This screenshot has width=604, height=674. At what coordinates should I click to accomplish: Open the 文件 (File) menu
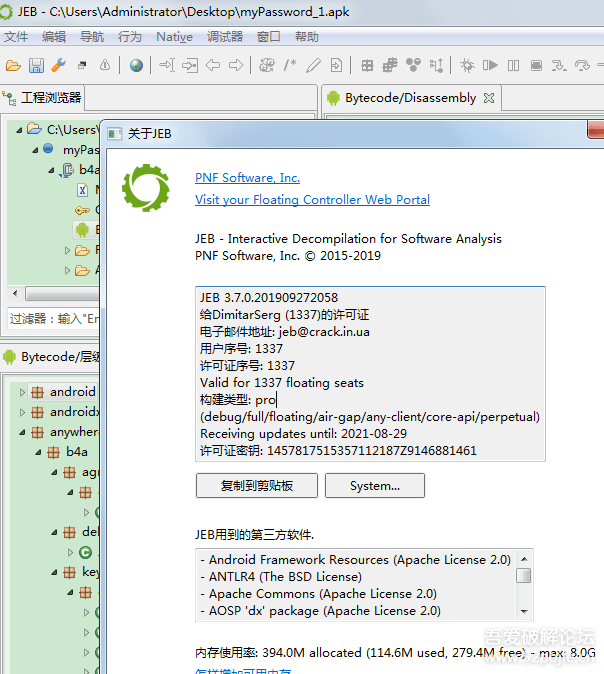[16, 37]
